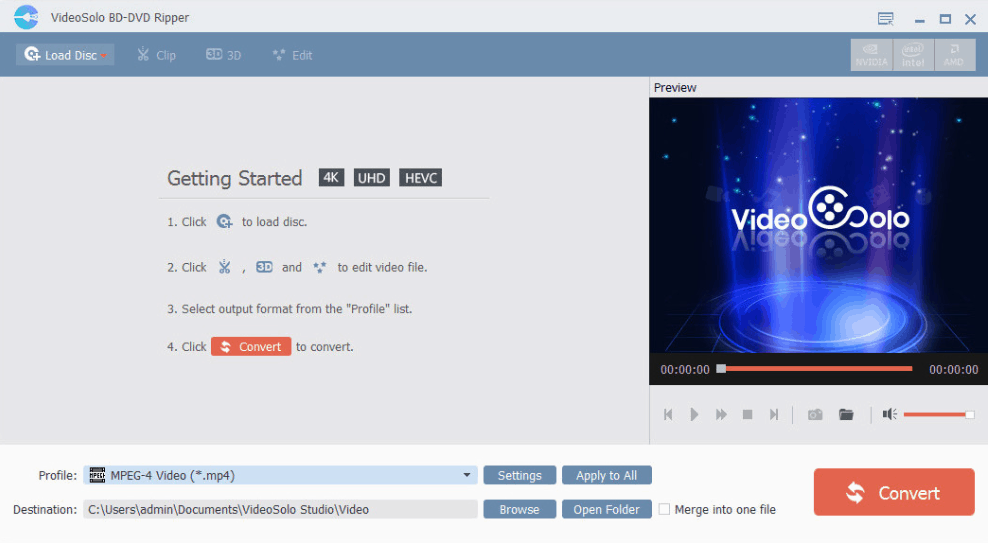988x543 pixels.
Task: Click the MPEG format icon in Profile
Action: [97, 475]
